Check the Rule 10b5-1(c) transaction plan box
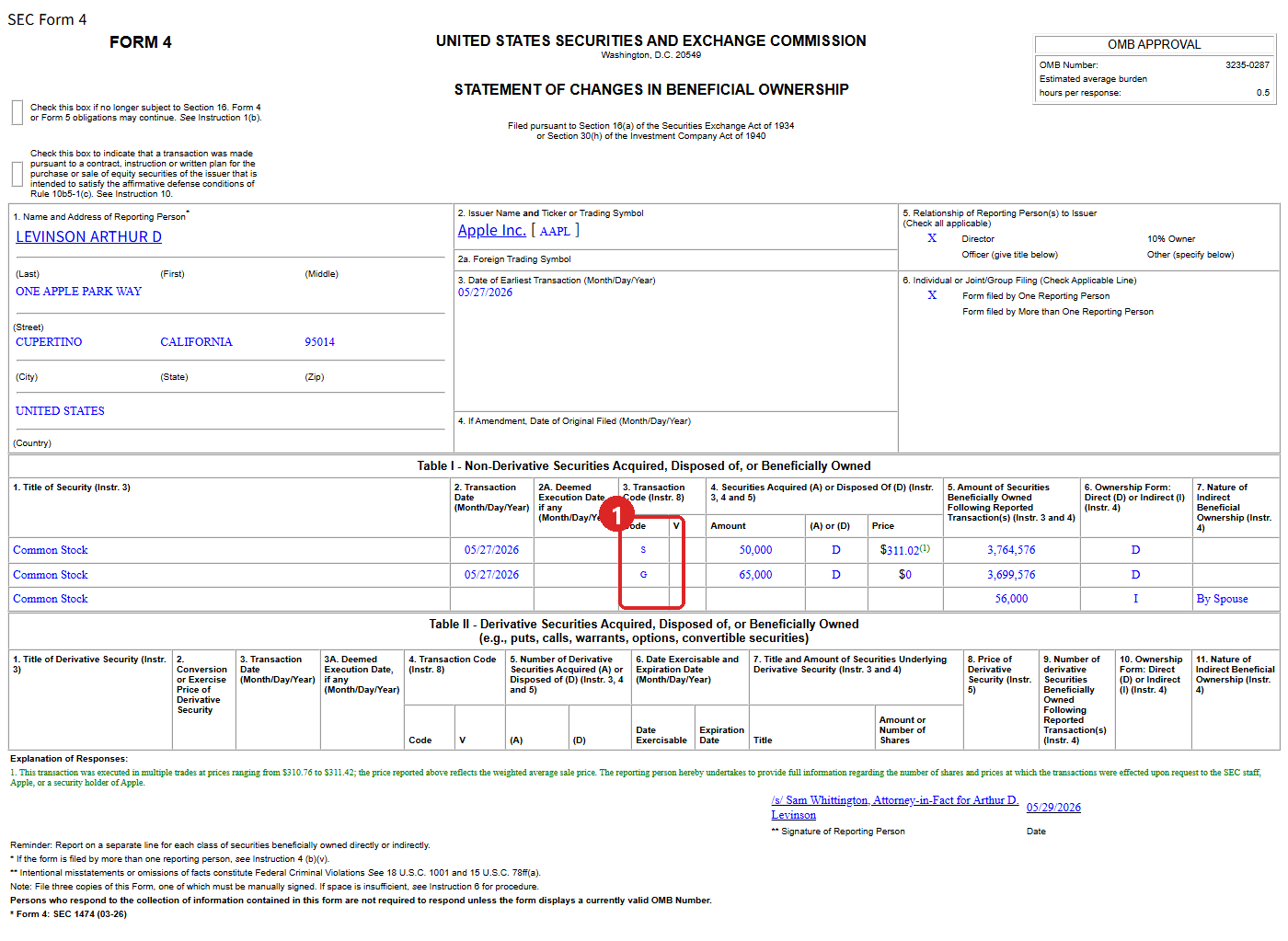Image resolution: width=1288 pixels, height=941 pixels. coord(17,174)
